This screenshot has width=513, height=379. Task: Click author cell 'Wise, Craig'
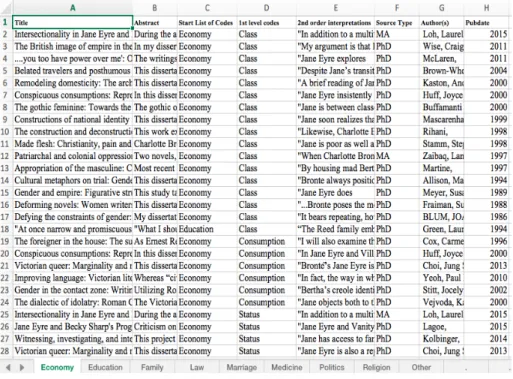coord(442,46)
